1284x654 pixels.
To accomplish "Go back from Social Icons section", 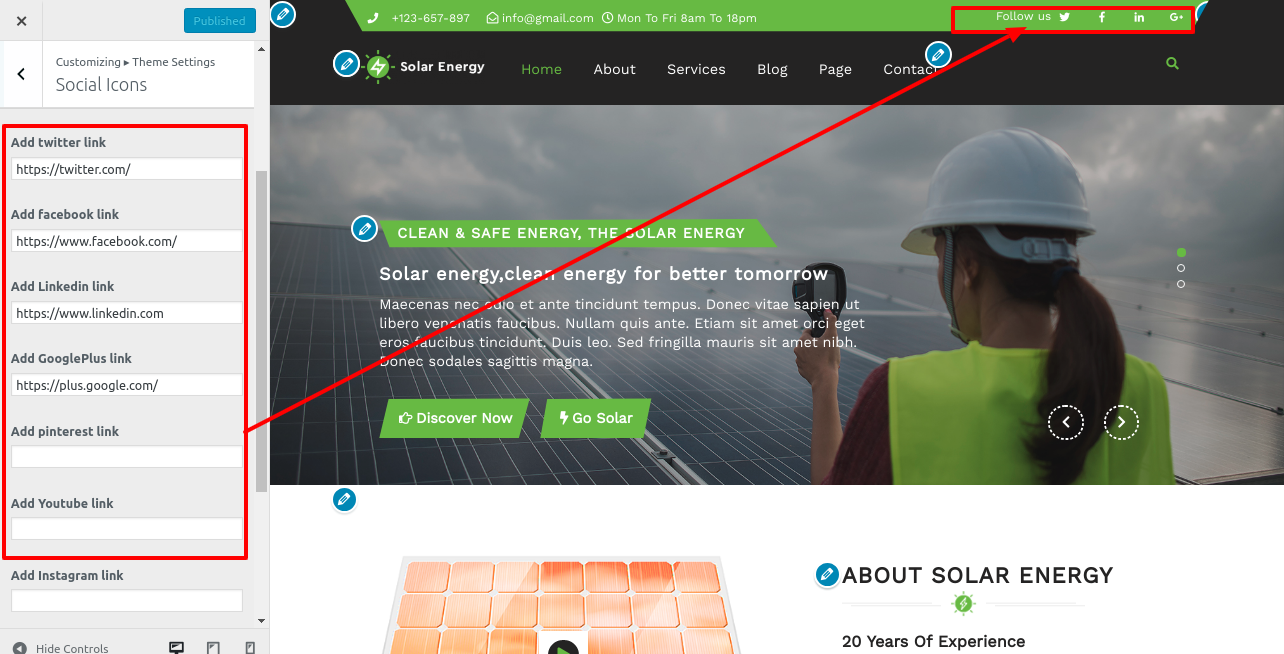I will click(x=21, y=74).
